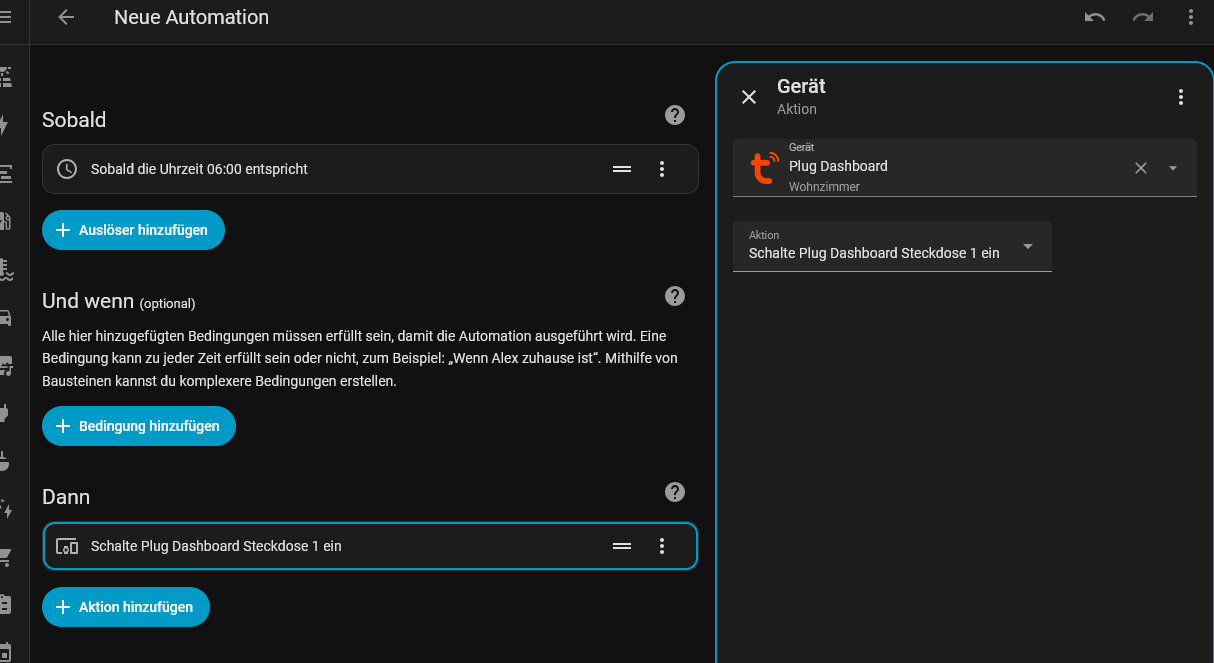Open the shopping cart item in the sidebar
This screenshot has height=663, width=1214.
pyautogui.click(x=6, y=557)
